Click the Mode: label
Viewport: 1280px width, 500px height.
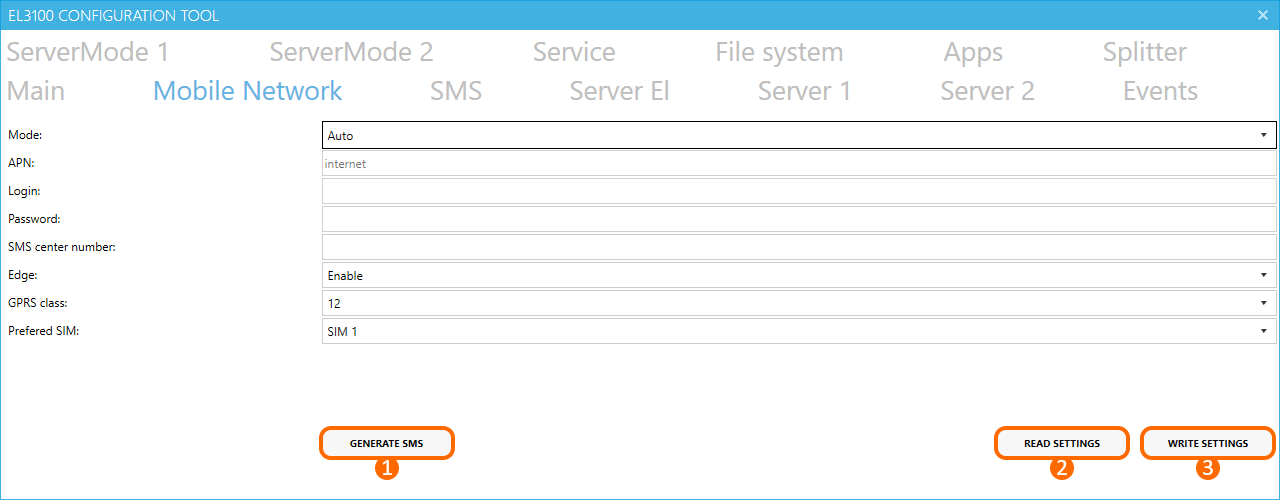click(26, 134)
